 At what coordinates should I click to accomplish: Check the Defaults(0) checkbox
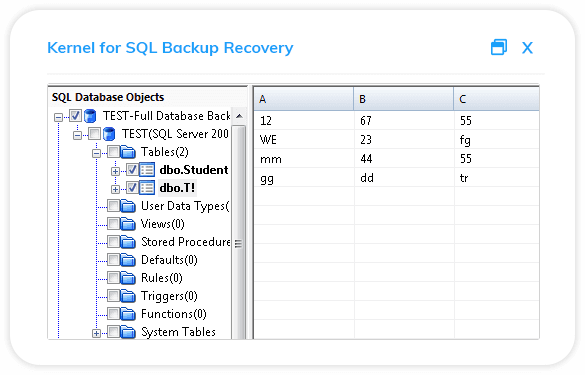[x=113, y=260]
